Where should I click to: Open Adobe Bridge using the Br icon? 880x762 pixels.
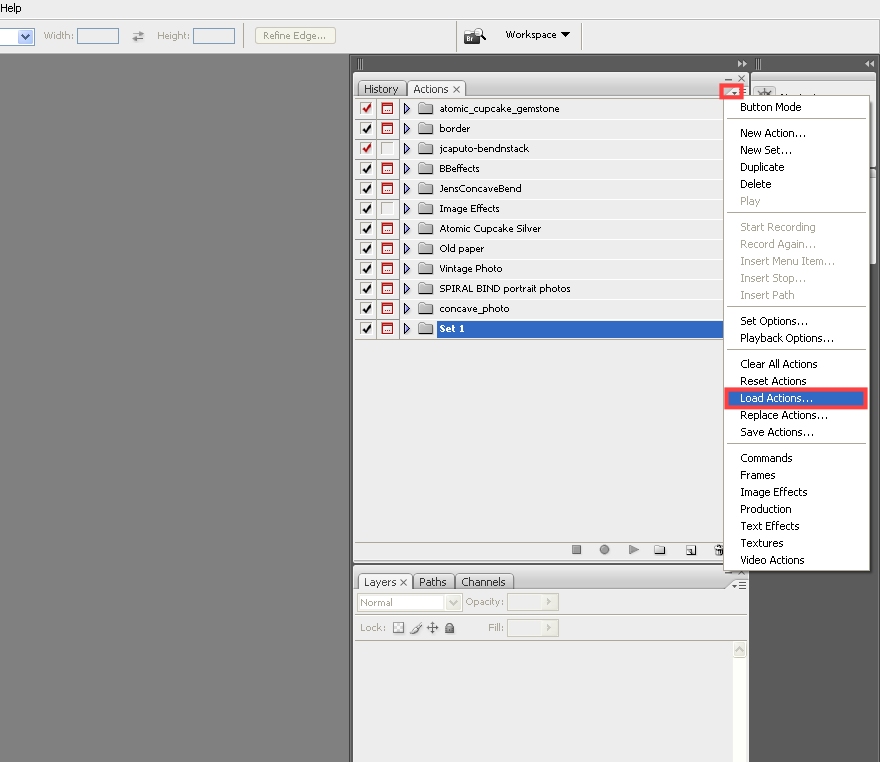(x=475, y=36)
